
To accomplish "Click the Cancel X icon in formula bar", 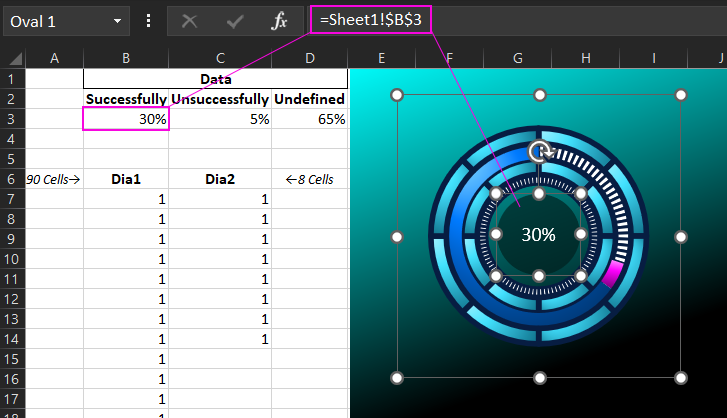I will point(190,20).
